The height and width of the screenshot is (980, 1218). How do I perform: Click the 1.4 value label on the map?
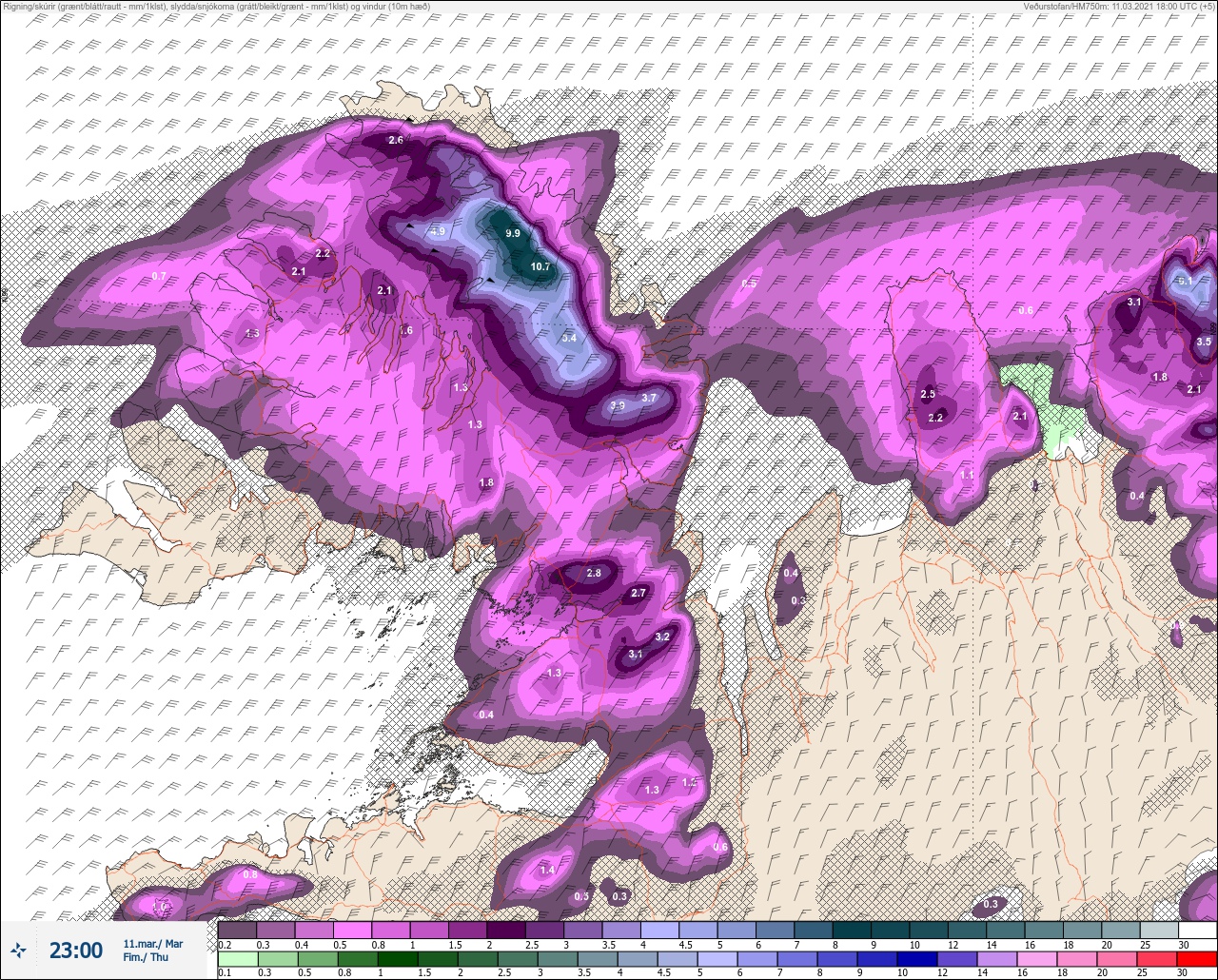pyautogui.click(x=547, y=871)
